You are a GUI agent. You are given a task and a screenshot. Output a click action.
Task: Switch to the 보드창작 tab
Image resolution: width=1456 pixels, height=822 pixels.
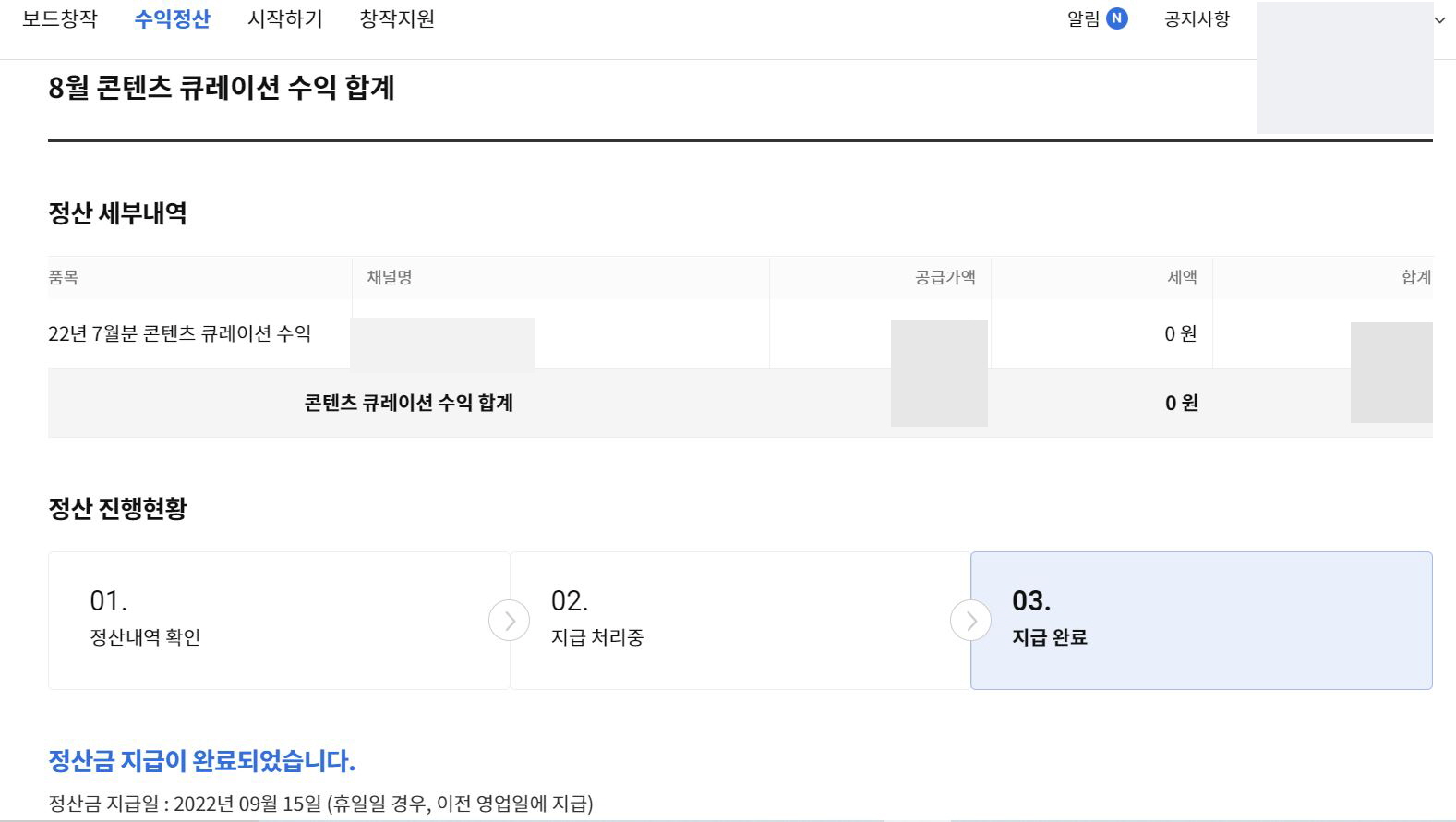pos(60,18)
